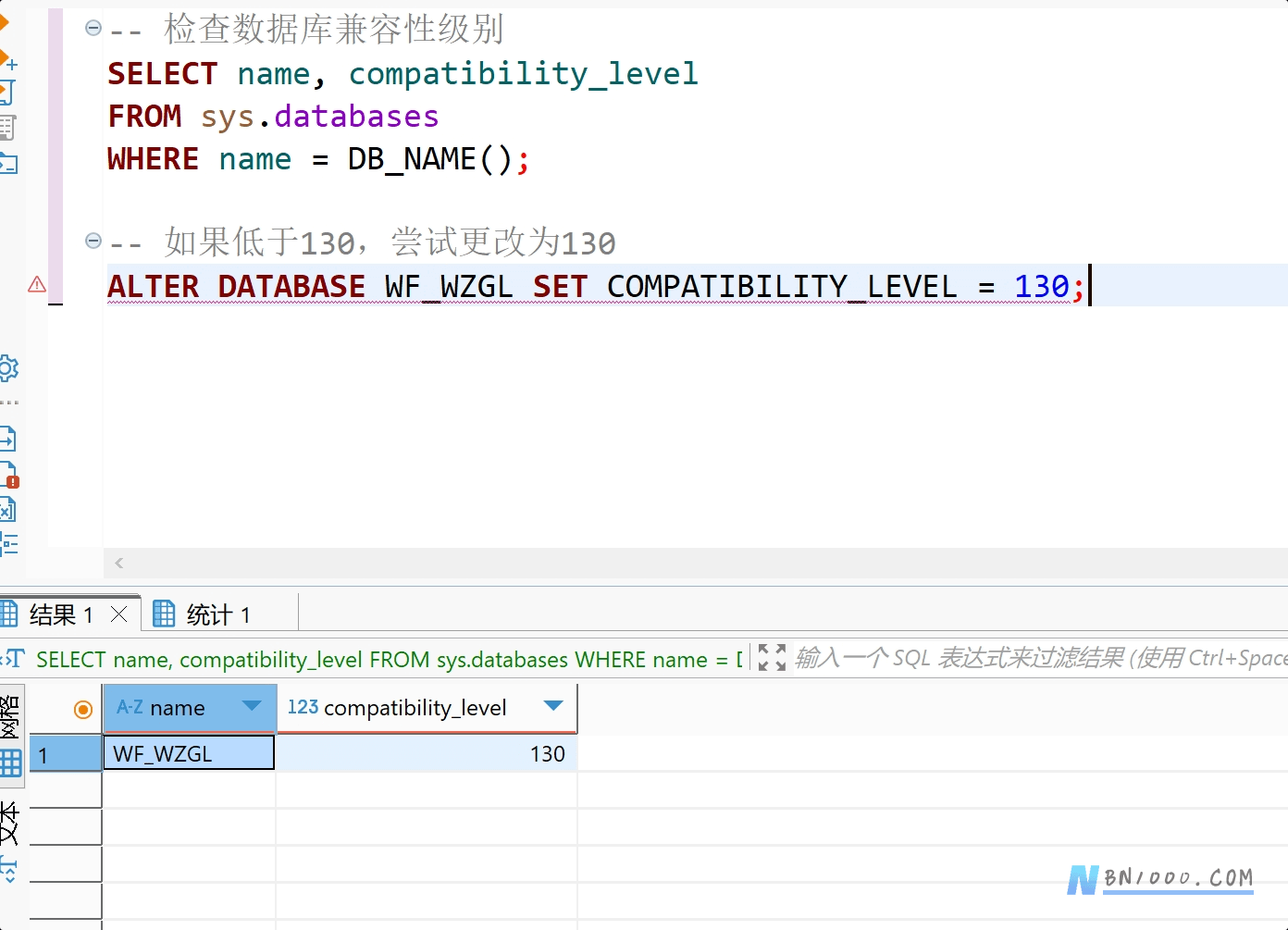Click sys.databases in the FROM line

[320, 117]
